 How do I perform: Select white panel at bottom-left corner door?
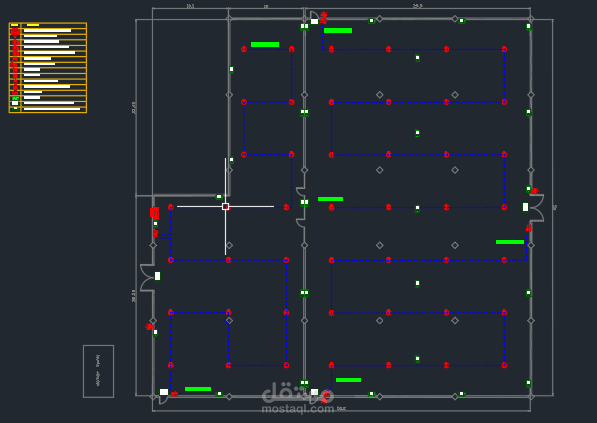click(x=164, y=392)
